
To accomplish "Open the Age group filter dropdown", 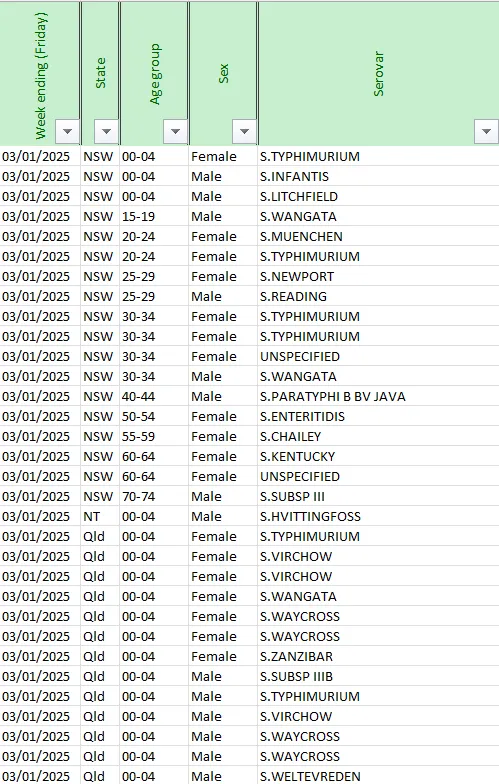I will click(x=175, y=132).
